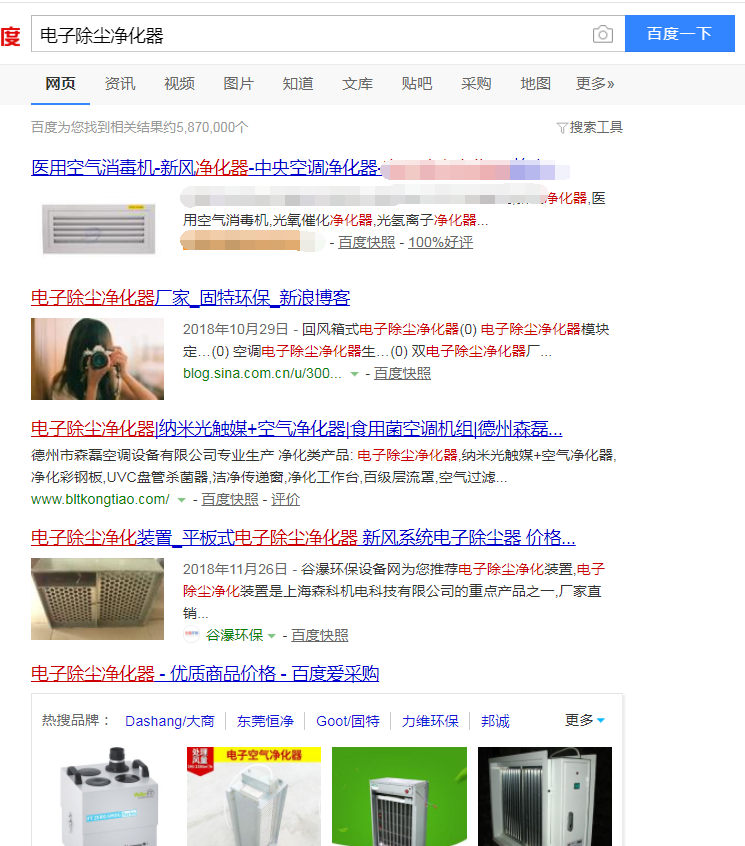The width and height of the screenshot is (745, 846).
Task: Click the girl with camera thumbnail
Action: pyautogui.click(x=97, y=359)
